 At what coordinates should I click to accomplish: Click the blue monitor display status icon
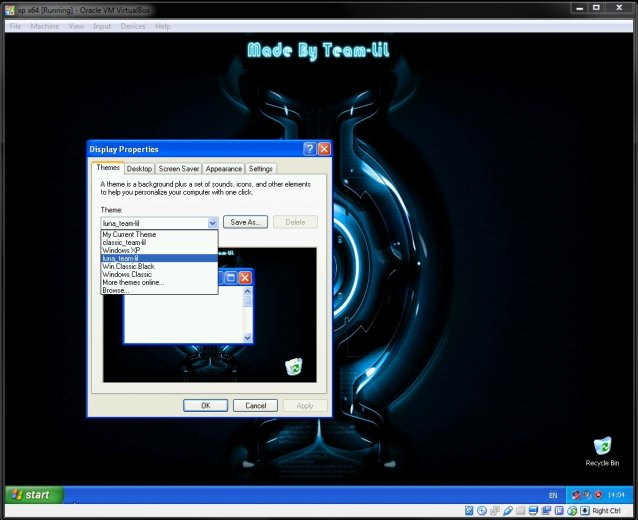(533, 510)
